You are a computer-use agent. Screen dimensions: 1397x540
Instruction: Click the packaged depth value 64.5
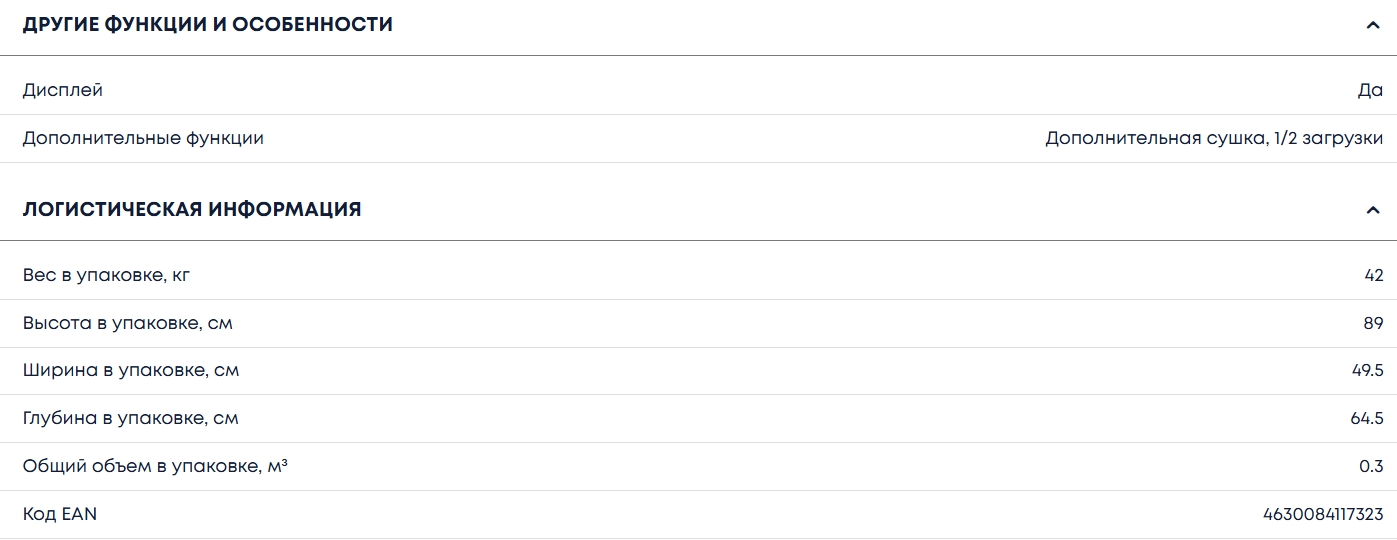coord(1367,418)
